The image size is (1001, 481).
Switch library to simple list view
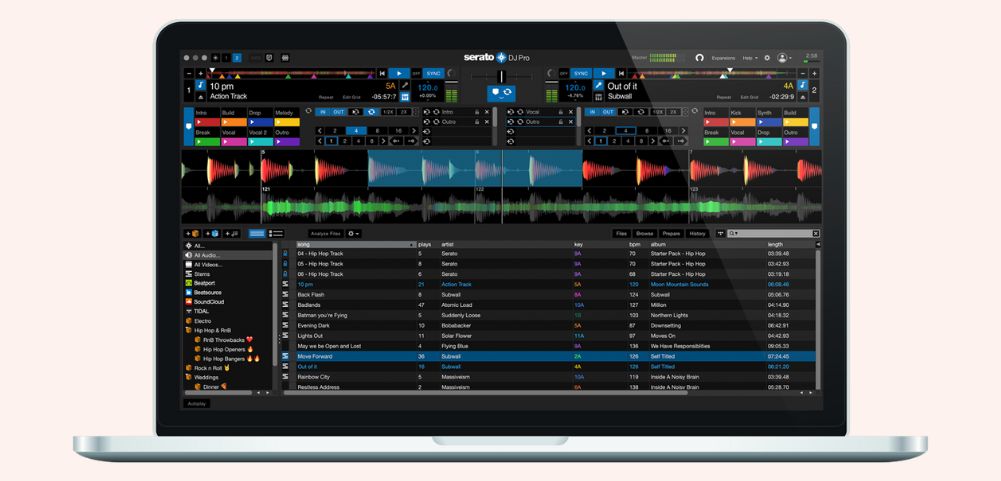257,234
